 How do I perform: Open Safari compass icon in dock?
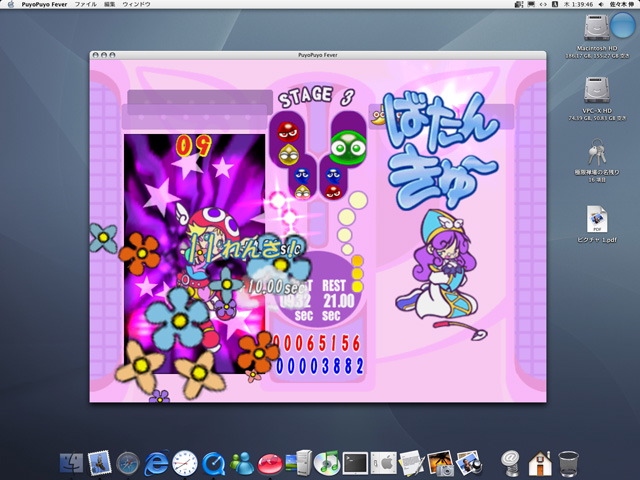click(128, 463)
